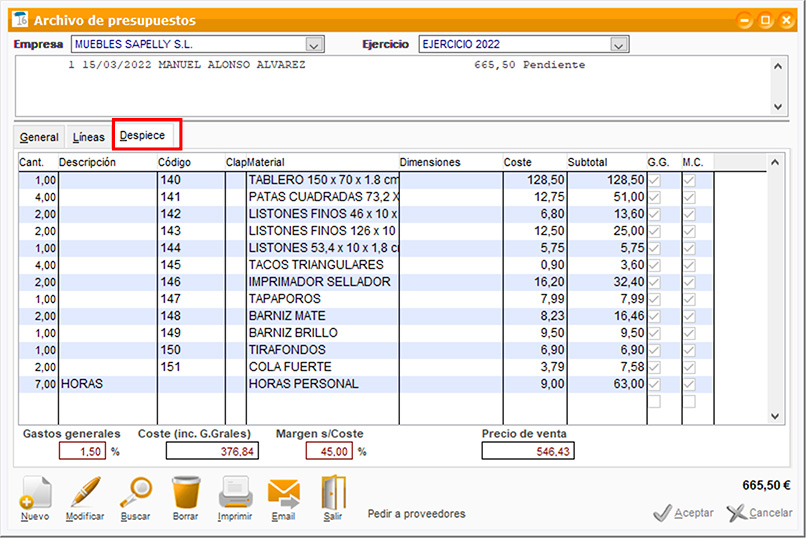806x538 pixels.
Task: Click the budget list scroll-up arrow
Action: [x=778, y=66]
